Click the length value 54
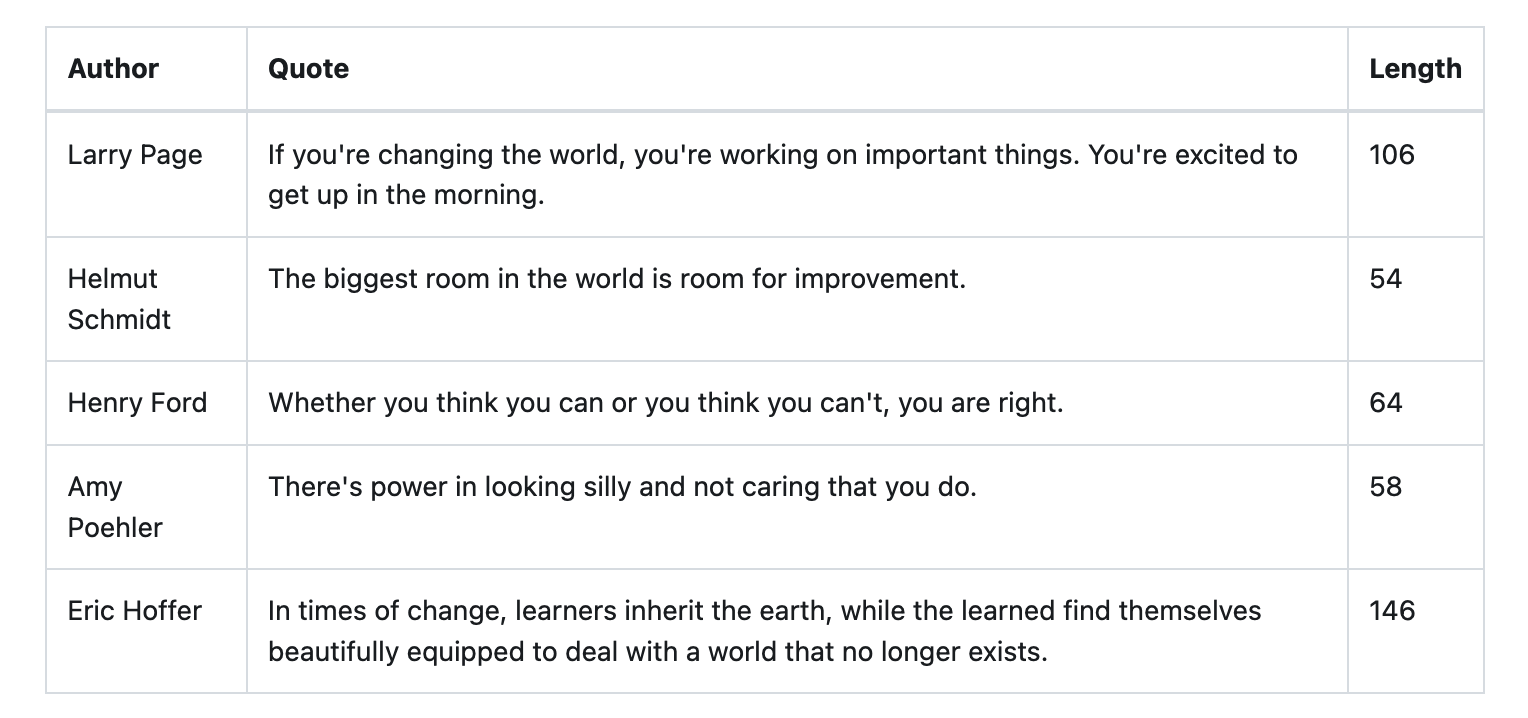The width and height of the screenshot is (1528, 718). click(1385, 279)
